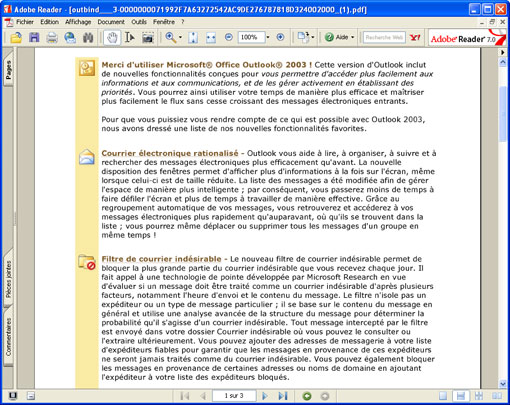This screenshot has width=510, height=405.
Task: Click the grey next view button
Action: pos(325,396)
